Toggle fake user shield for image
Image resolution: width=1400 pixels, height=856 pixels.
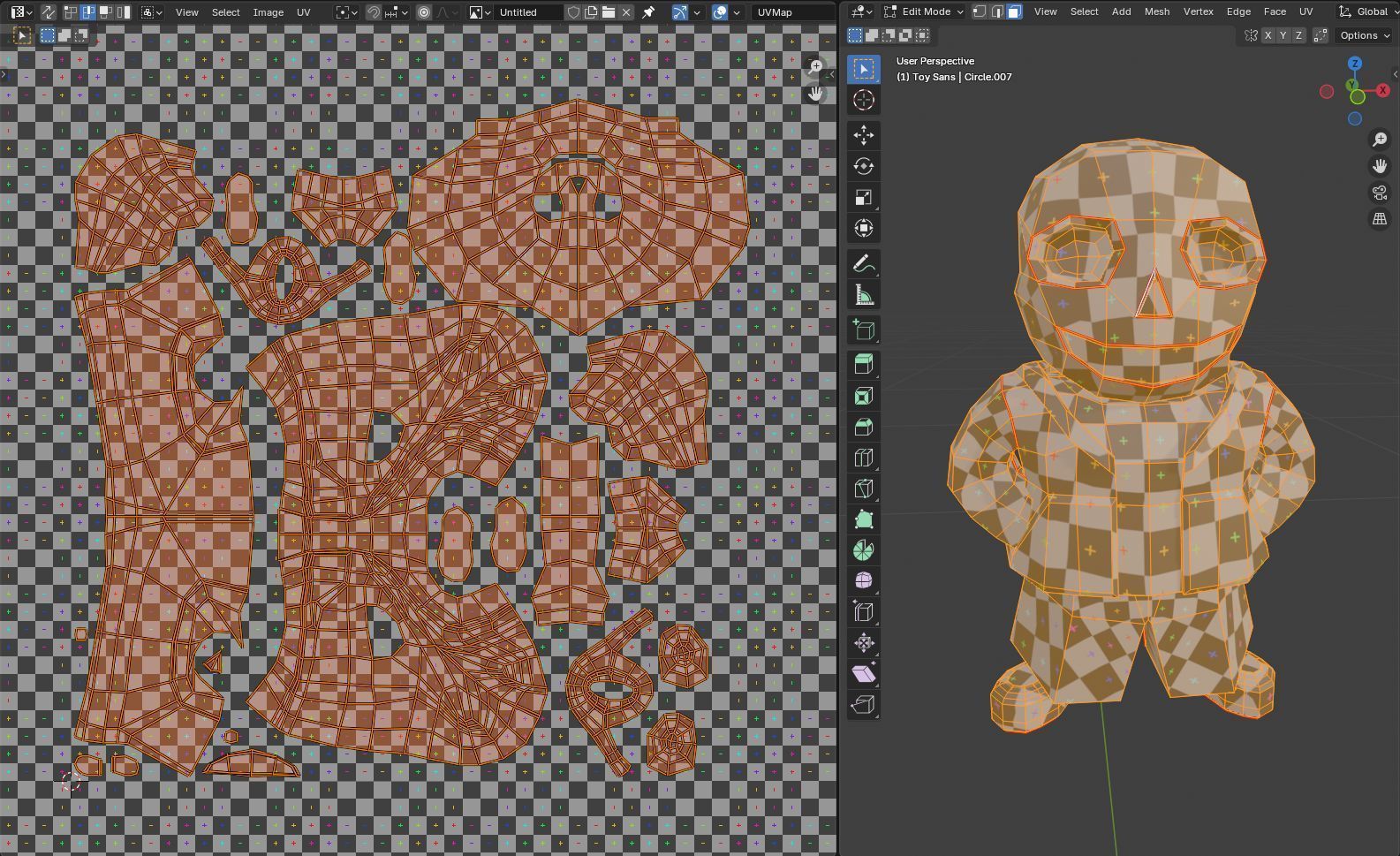[x=573, y=12]
